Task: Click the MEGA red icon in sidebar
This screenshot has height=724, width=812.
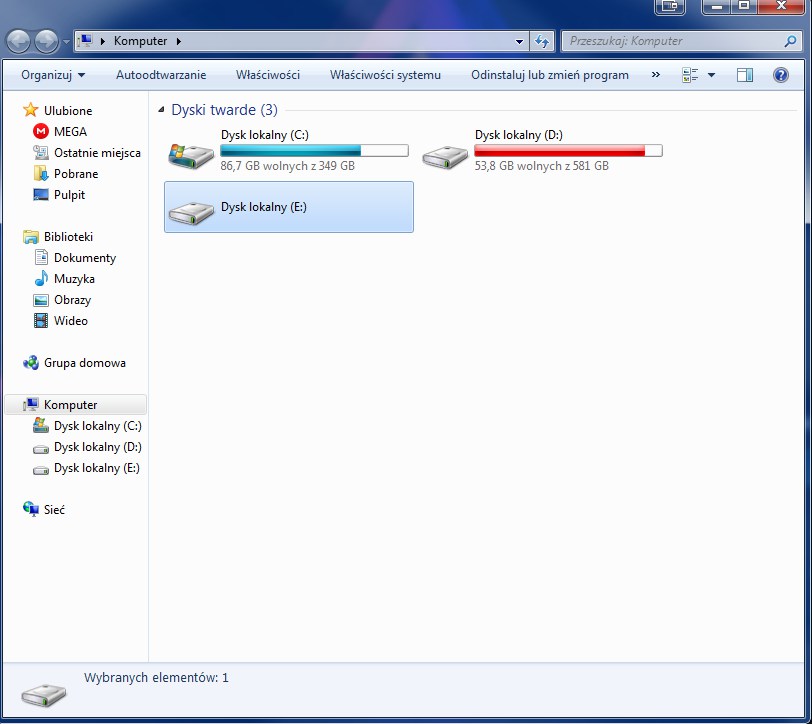Action: [40, 132]
